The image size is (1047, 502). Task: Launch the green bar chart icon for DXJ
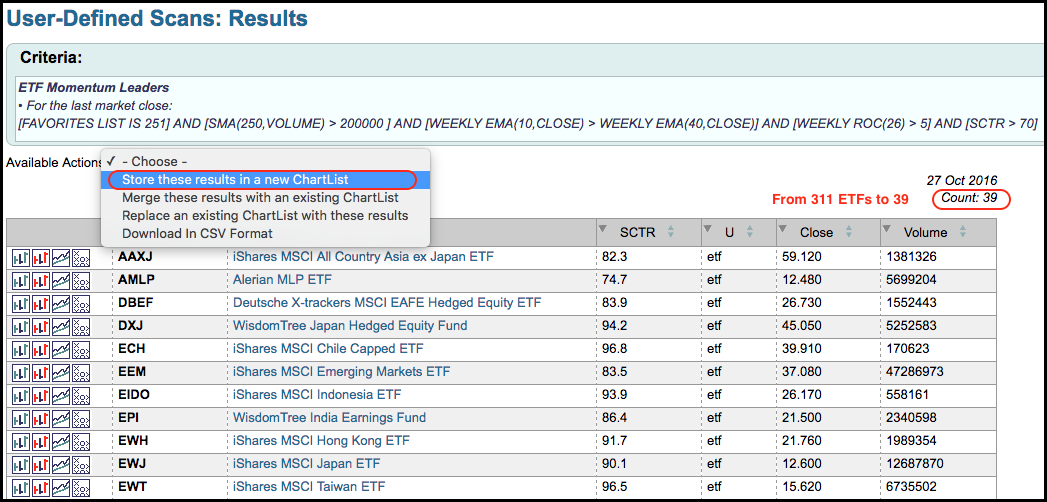[21, 326]
